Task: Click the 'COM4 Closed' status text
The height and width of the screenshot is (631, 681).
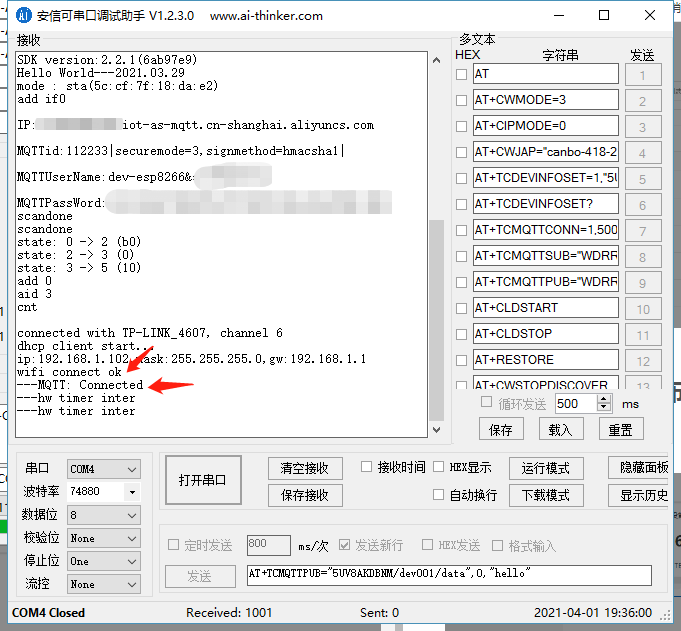Action: click(48, 613)
